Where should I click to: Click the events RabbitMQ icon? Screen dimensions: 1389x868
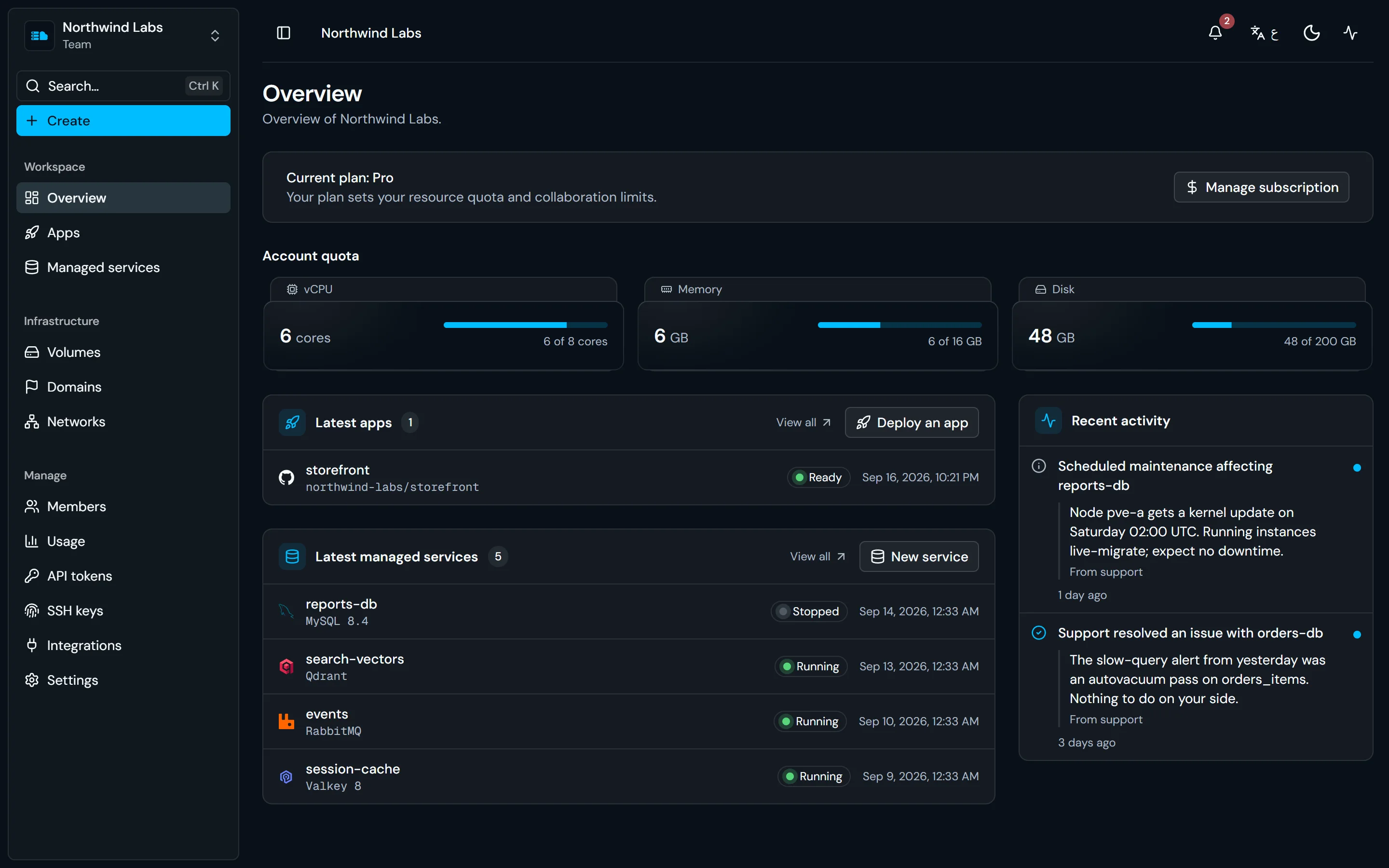click(286, 721)
